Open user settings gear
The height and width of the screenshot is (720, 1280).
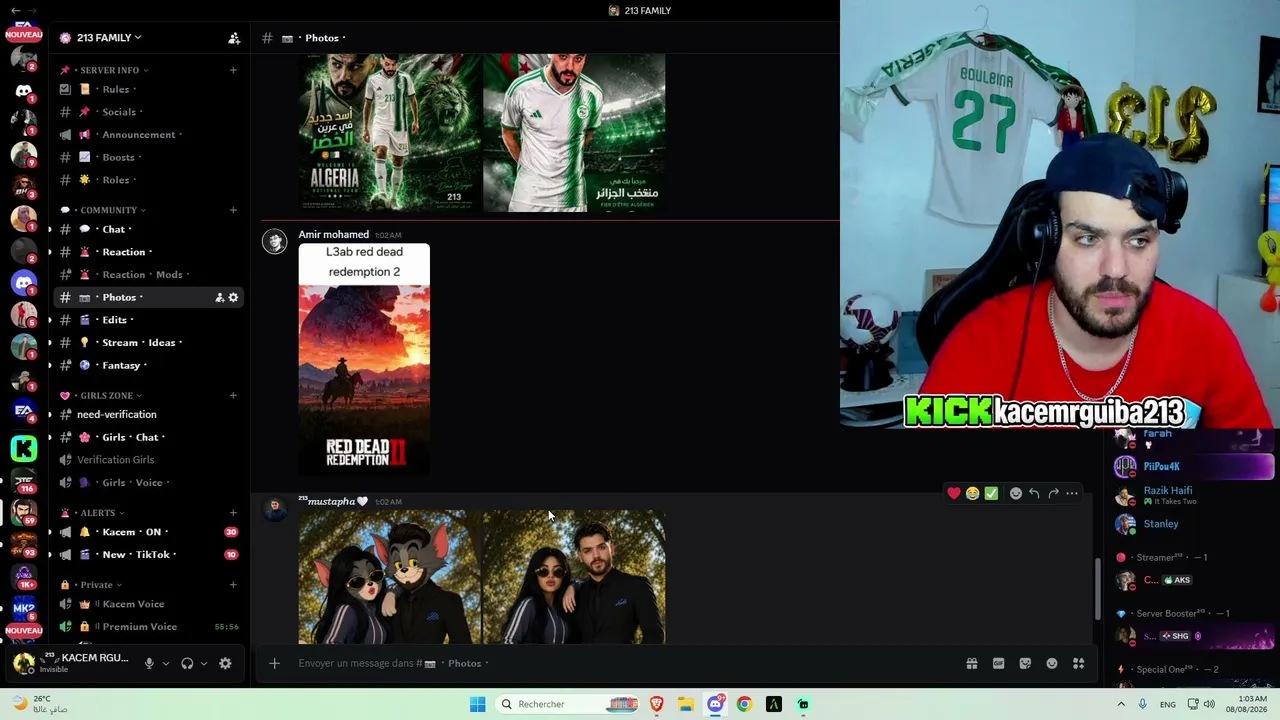point(225,663)
